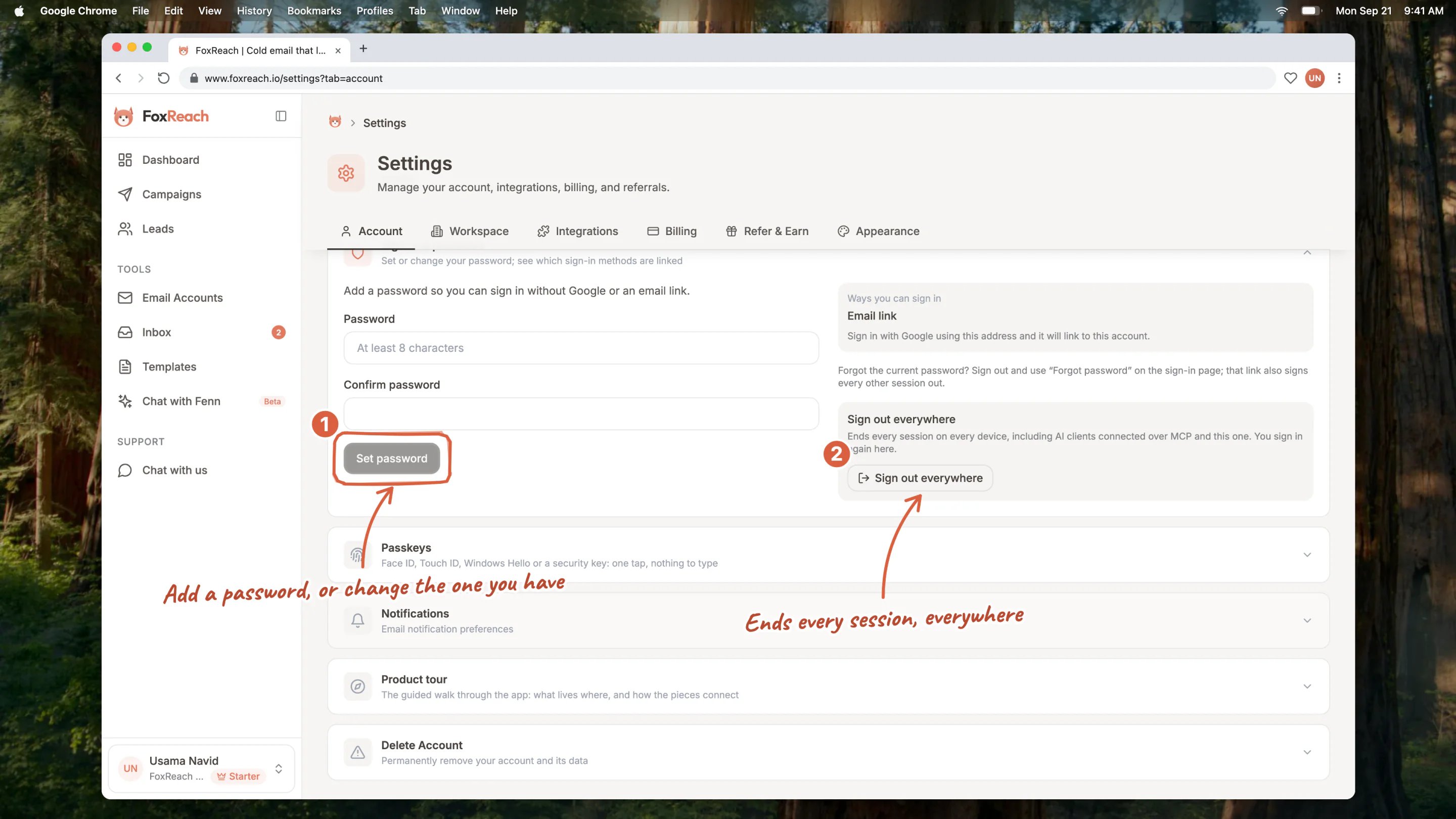The height and width of the screenshot is (819, 1456).
Task: Click the Settings gear icon in header
Action: point(346,173)
